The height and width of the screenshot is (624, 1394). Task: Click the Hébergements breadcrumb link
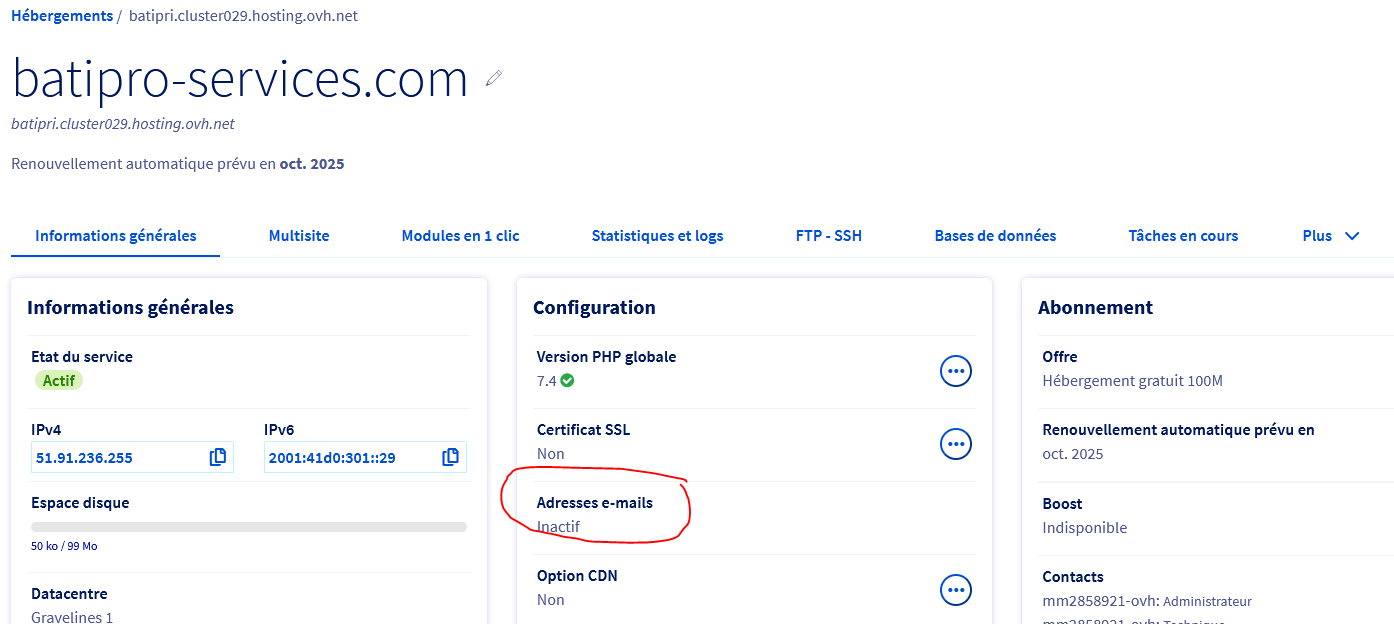(x=62, y=16)
